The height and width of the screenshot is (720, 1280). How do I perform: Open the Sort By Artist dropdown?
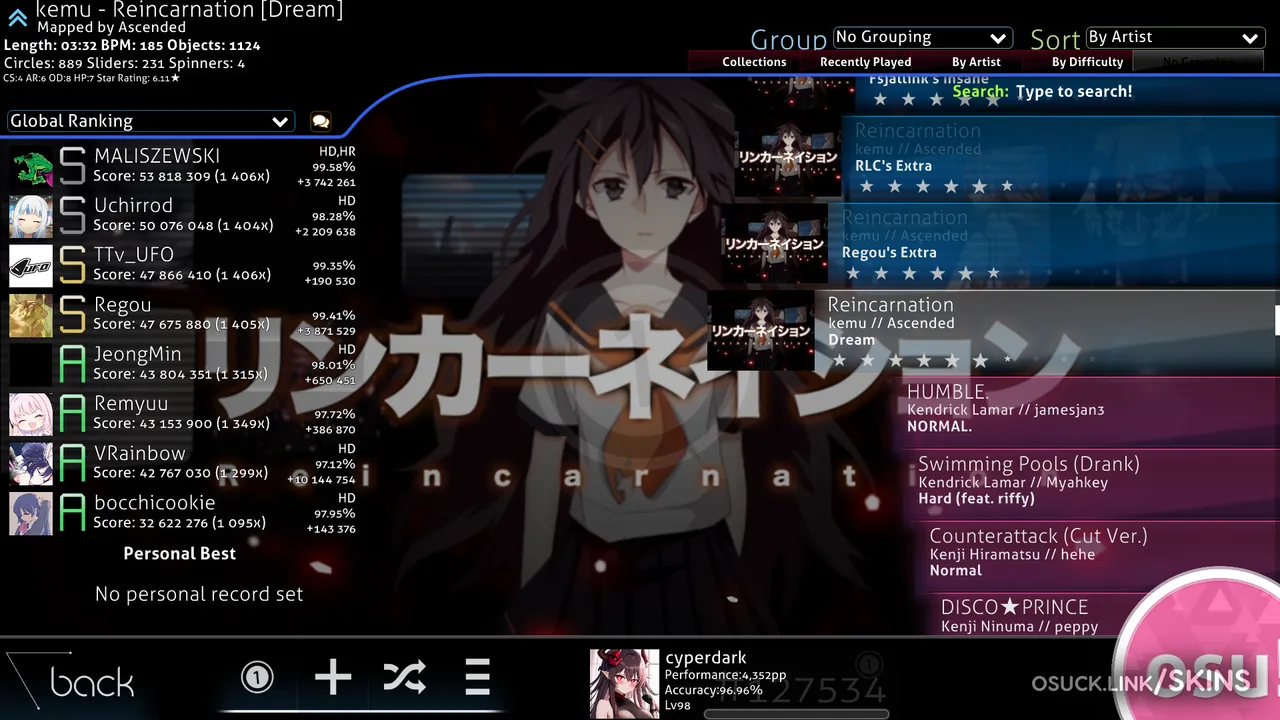pos(1176,38)
